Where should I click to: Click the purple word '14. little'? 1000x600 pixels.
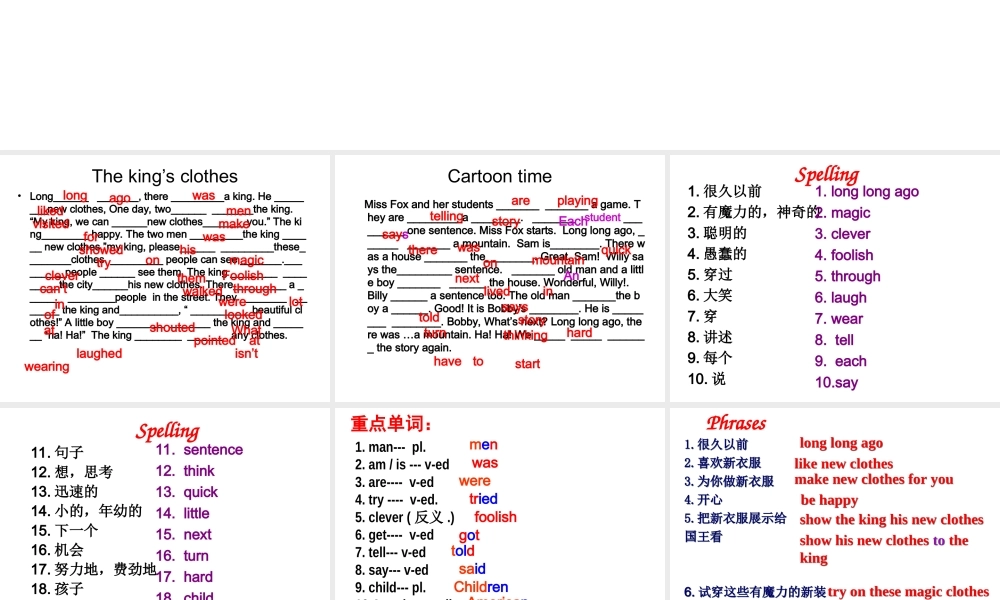(182, 513)
